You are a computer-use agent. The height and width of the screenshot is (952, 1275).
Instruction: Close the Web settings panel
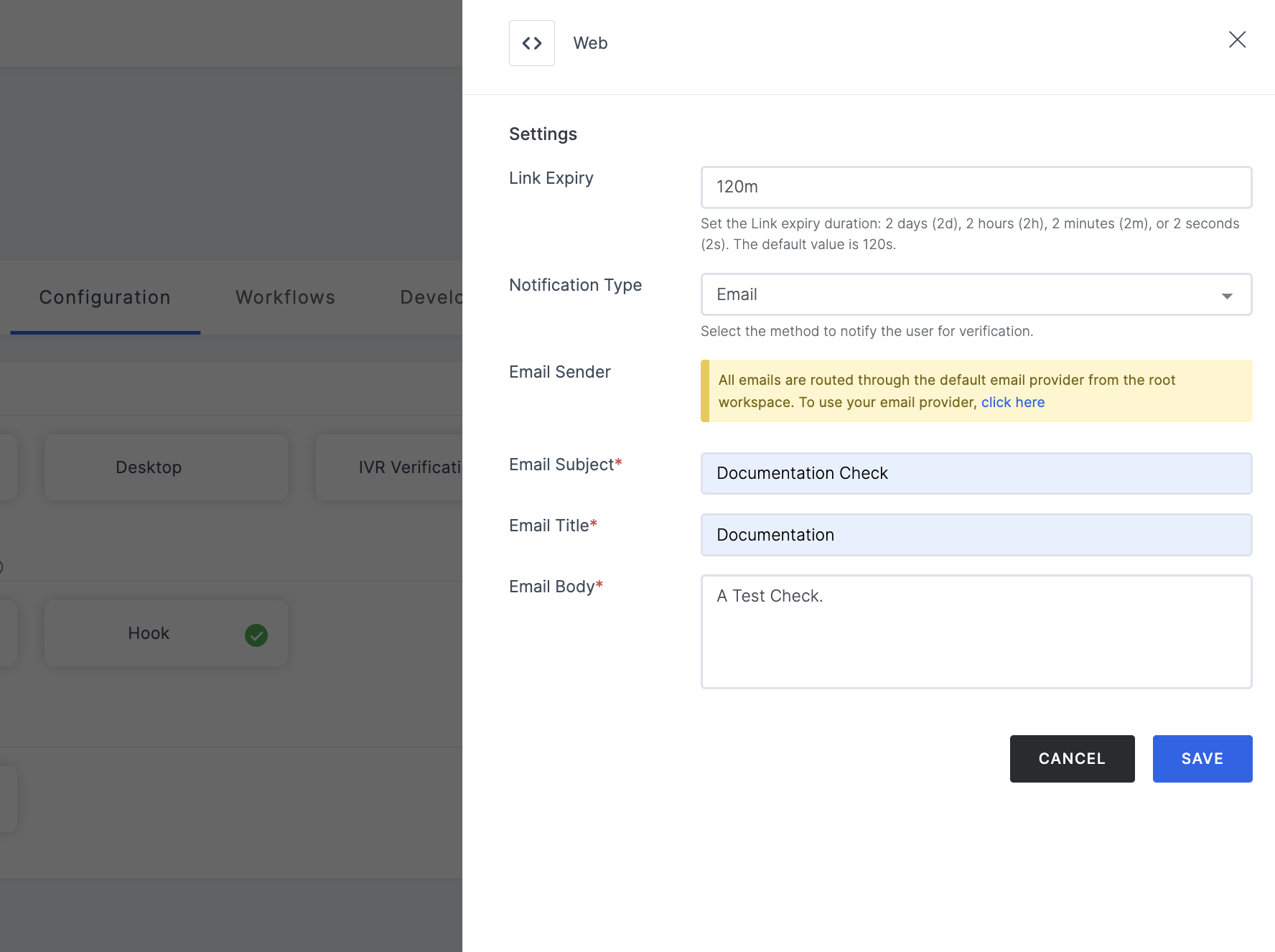pos(1237,39)
